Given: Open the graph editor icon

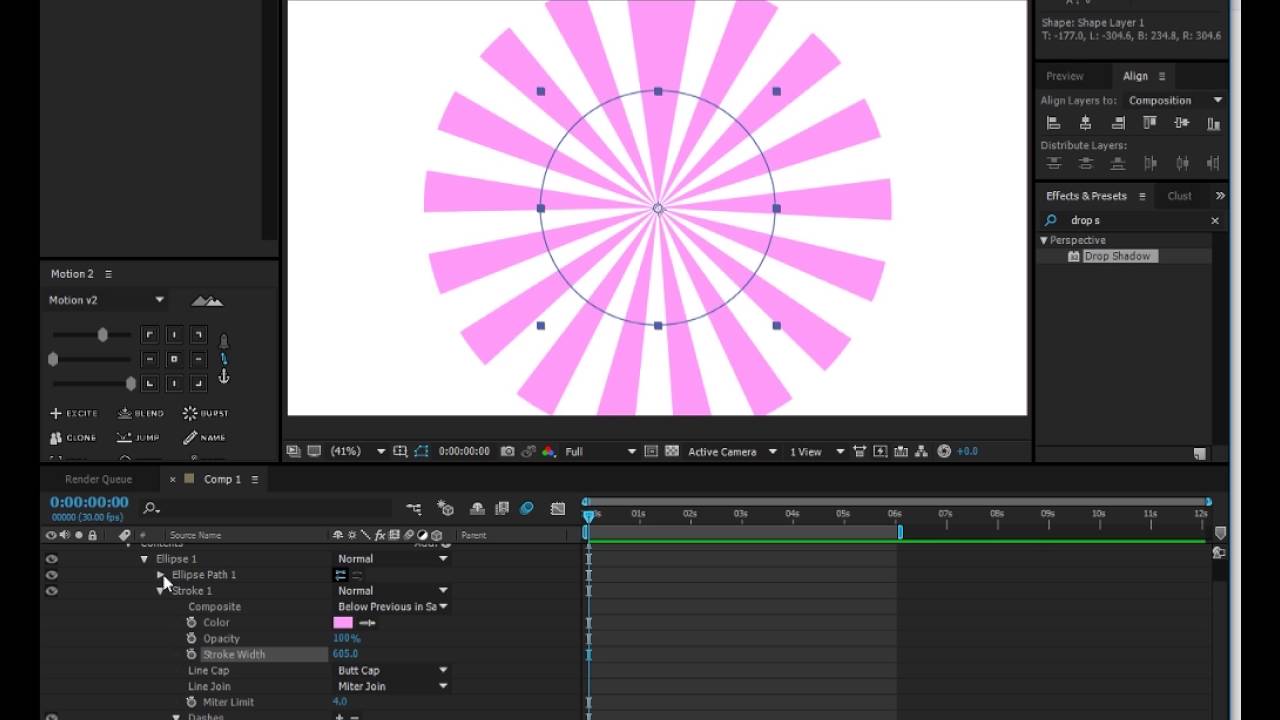Looking at the screenshot, I should 558,509.
